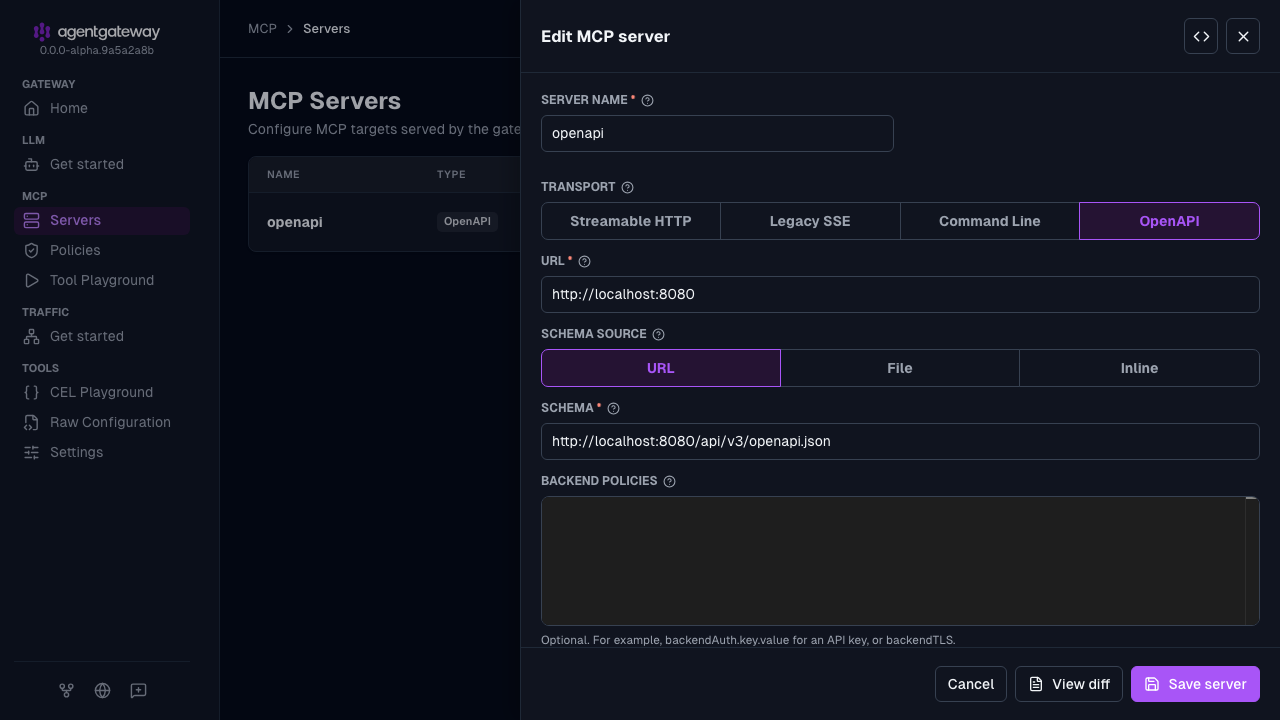Show help icon beside Schema label
The width and height of the screenshot is (1280, 720).
613,408
